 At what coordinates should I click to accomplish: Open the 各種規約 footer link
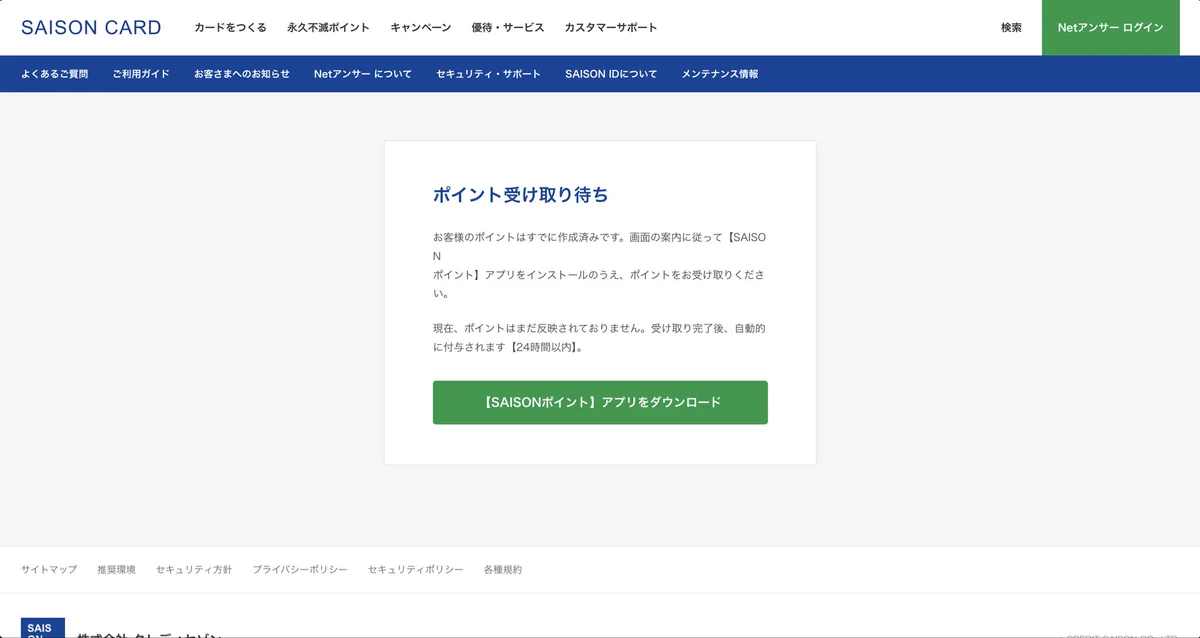[503, 569]
